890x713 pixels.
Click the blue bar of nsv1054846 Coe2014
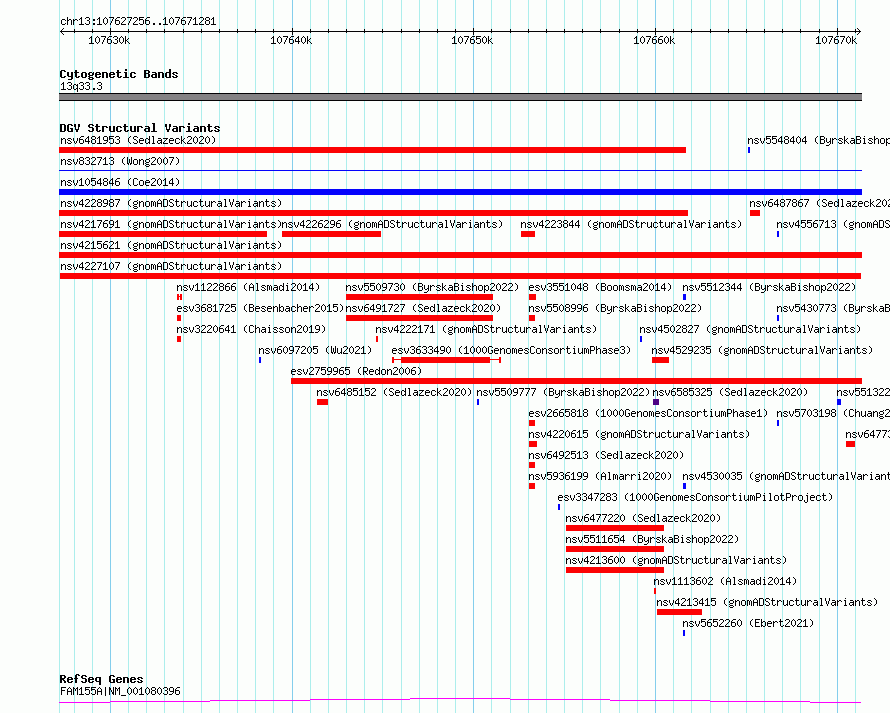(460, 192)
